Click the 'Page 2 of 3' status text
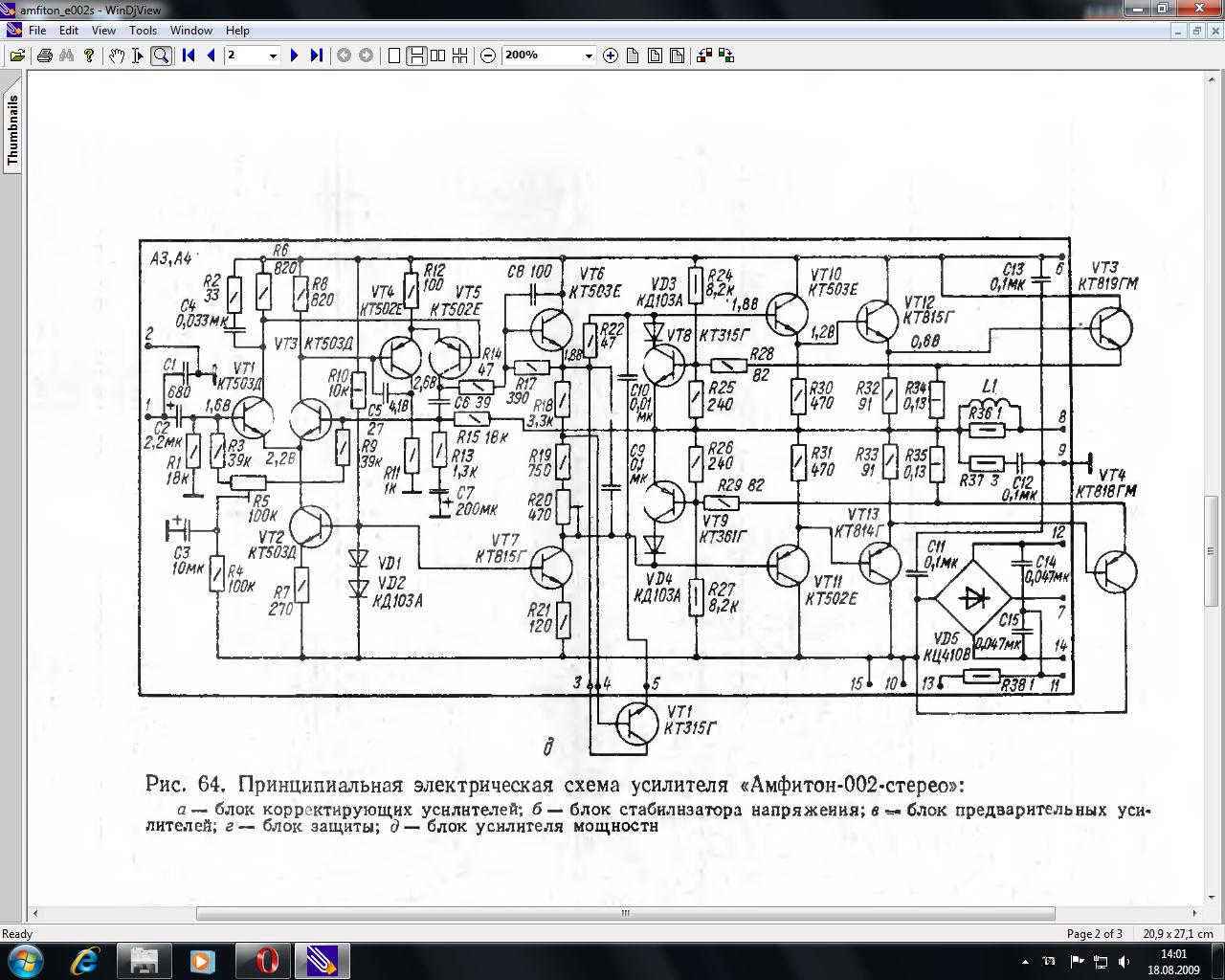 coord(1095,934)
